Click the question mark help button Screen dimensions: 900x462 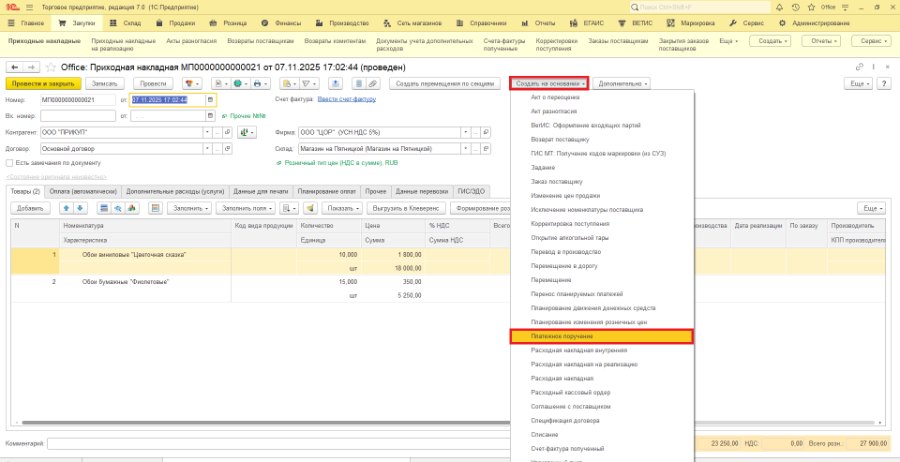coord(883,84)
